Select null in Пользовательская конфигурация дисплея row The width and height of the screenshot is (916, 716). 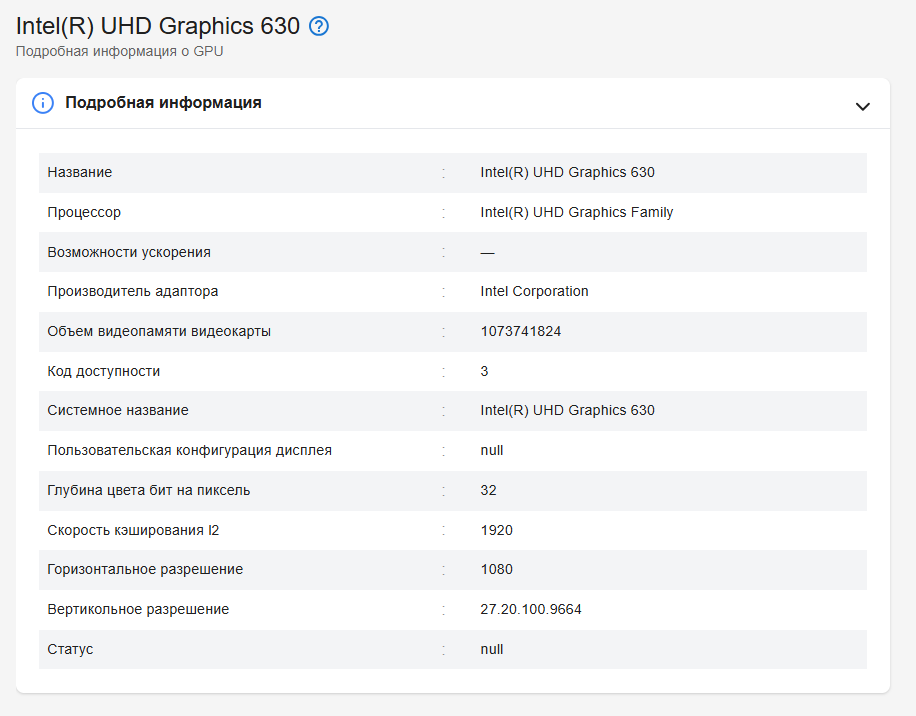click(491, 450)
